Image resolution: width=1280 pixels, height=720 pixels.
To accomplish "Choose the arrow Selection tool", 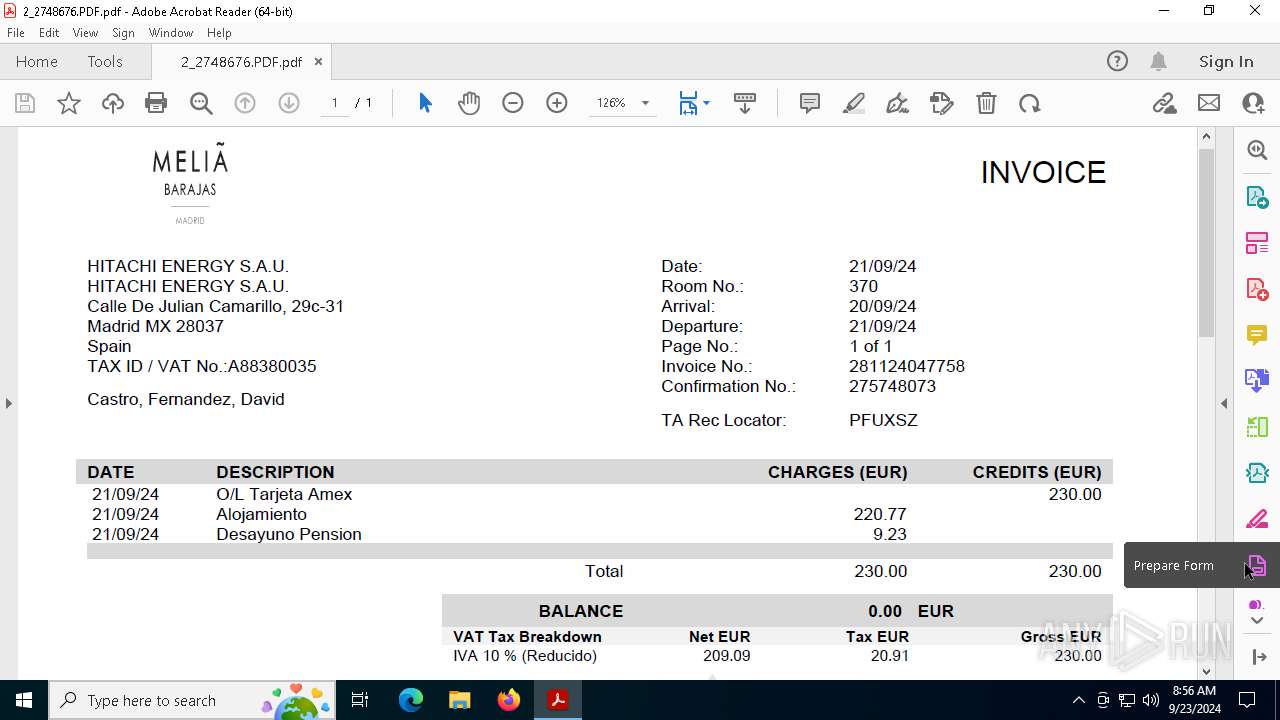I will coord(425,103).
